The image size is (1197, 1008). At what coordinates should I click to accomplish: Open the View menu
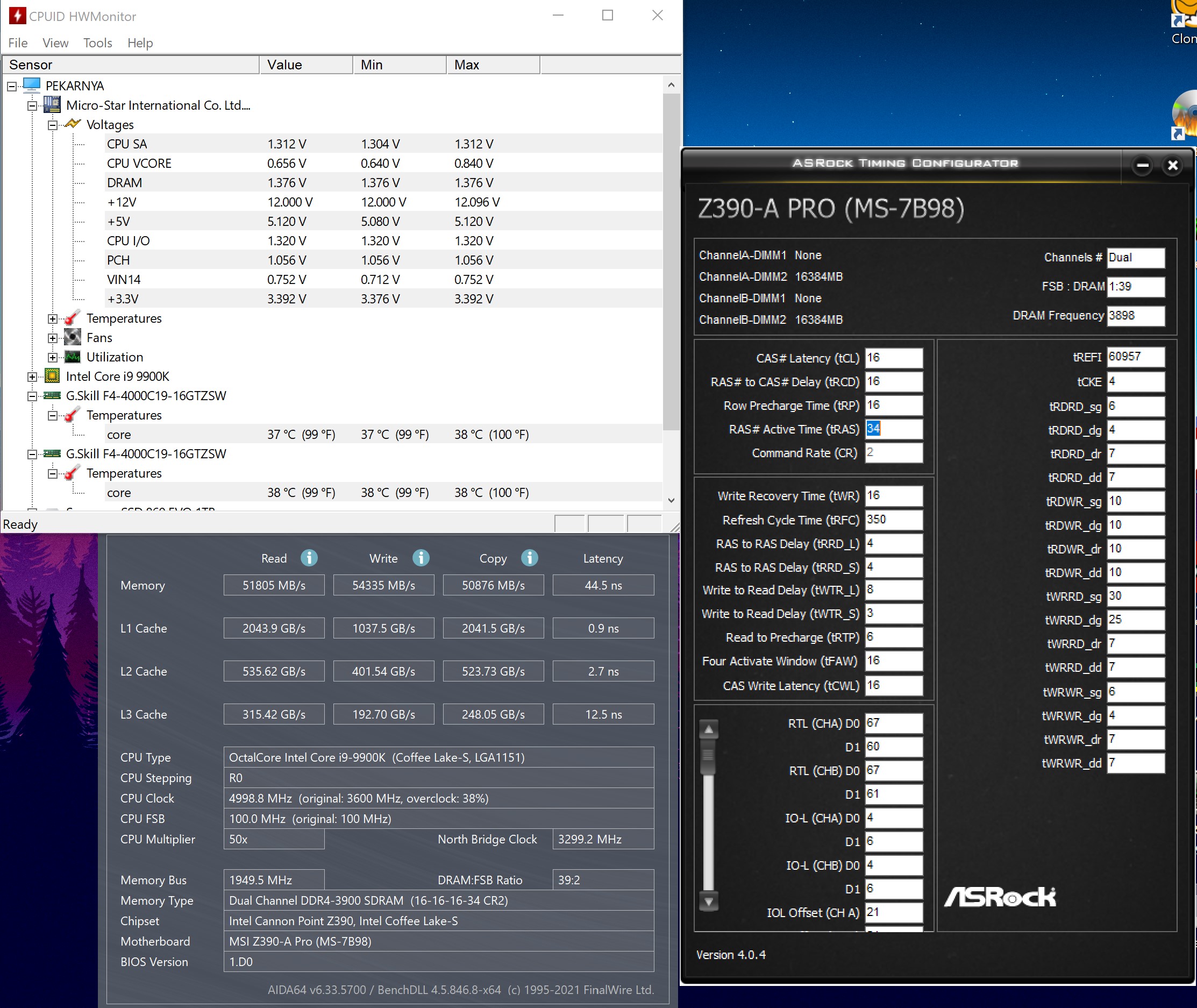[55, 43]
